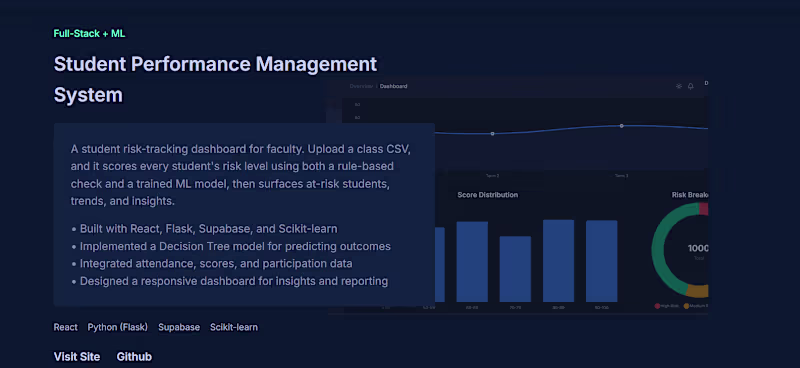The image size is (800, 368).
Task: Click the Student Performance Management System title
Action: (215, 80)
